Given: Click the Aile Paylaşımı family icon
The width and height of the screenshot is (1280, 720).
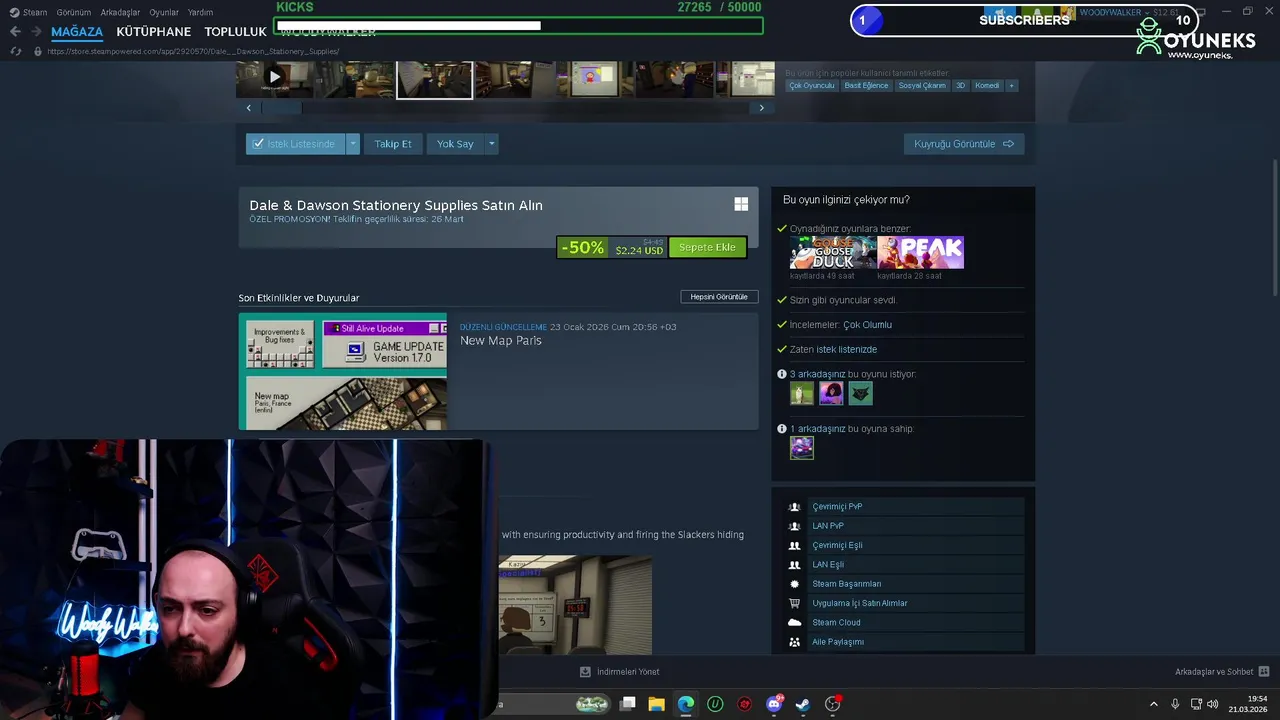Looking at the screenshot, I should coord(794,642).
